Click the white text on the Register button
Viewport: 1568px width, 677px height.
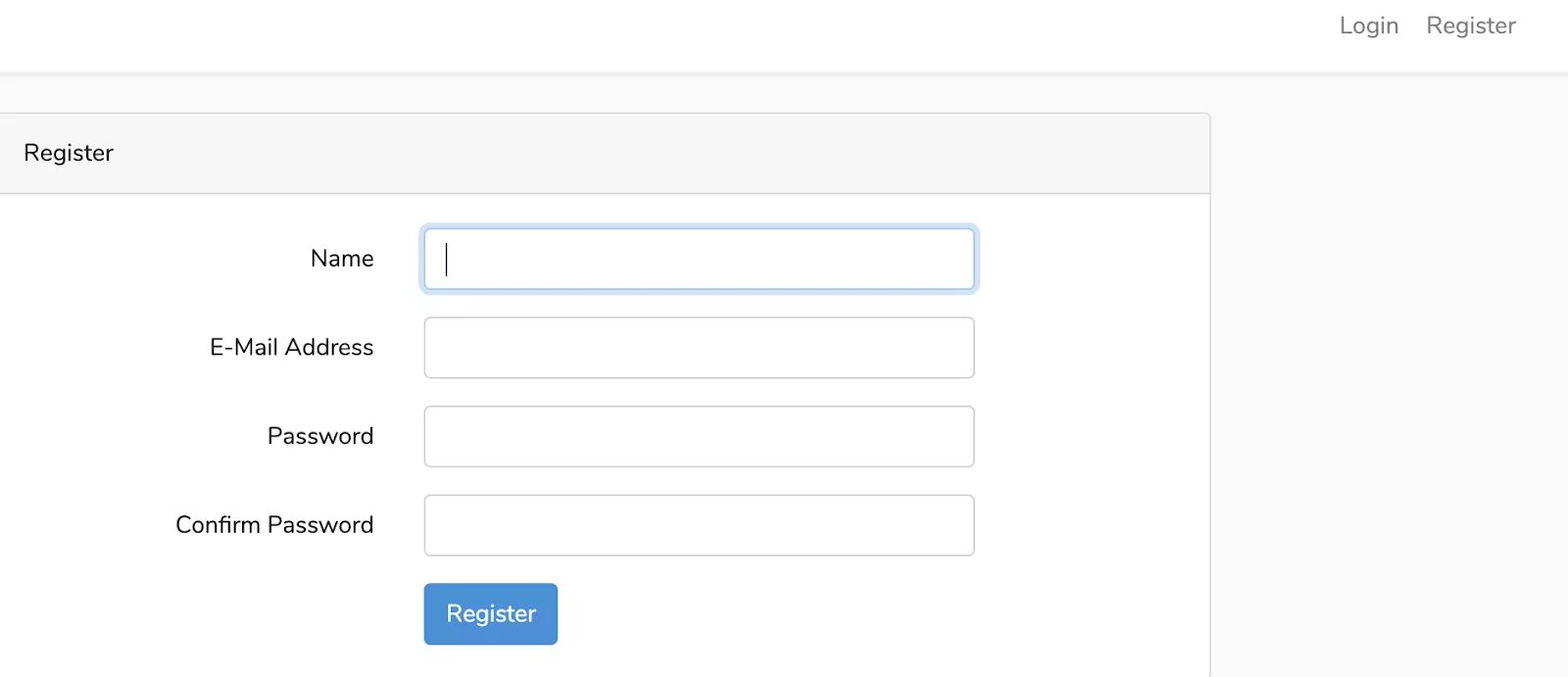491,614
